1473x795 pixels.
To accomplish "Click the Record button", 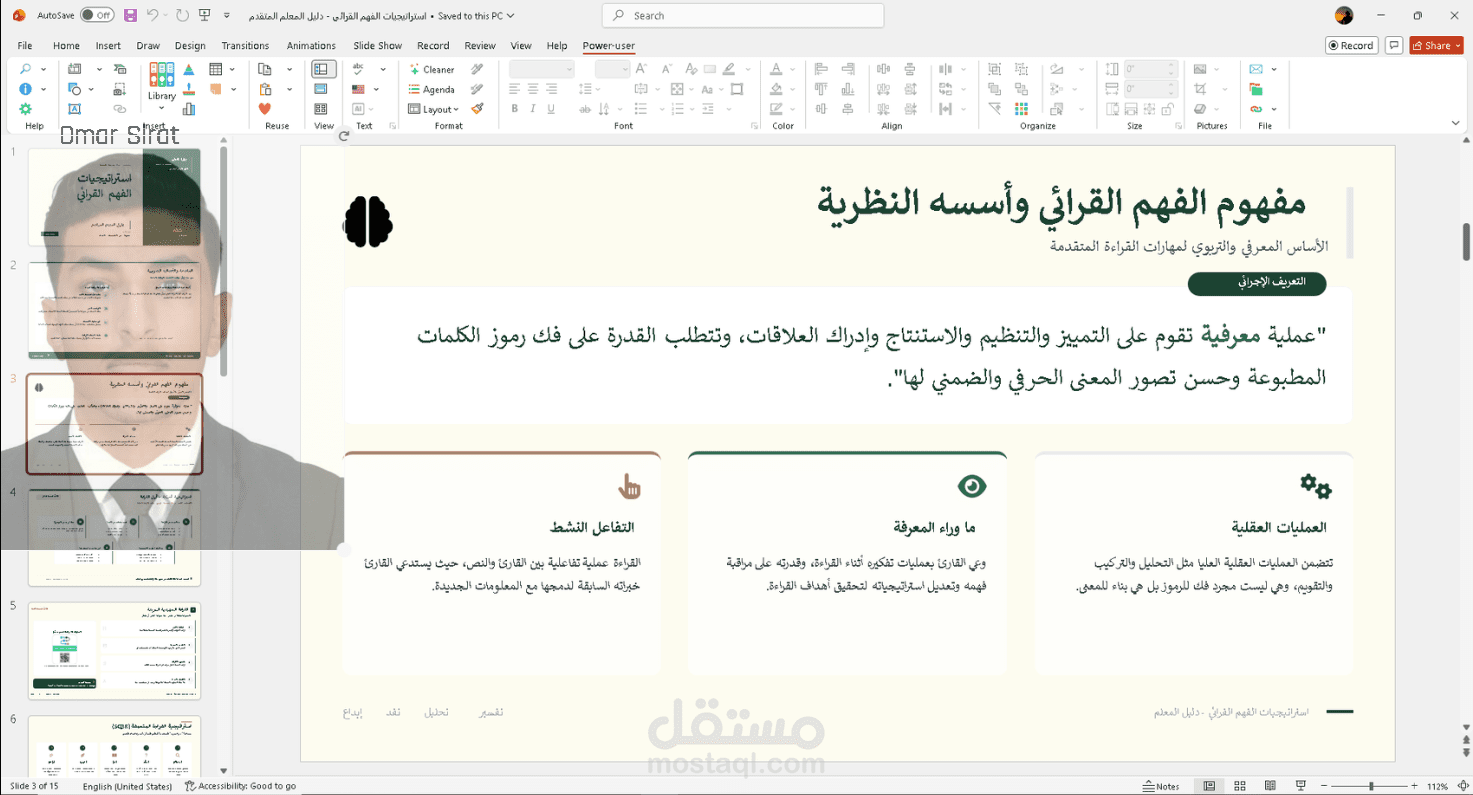I will tap(1351, 45).
